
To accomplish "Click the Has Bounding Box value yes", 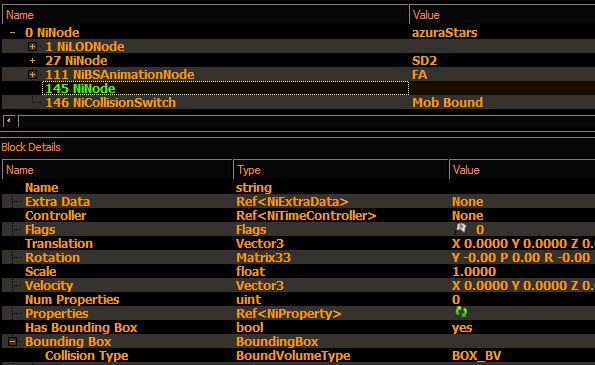I will pos(462,328).
